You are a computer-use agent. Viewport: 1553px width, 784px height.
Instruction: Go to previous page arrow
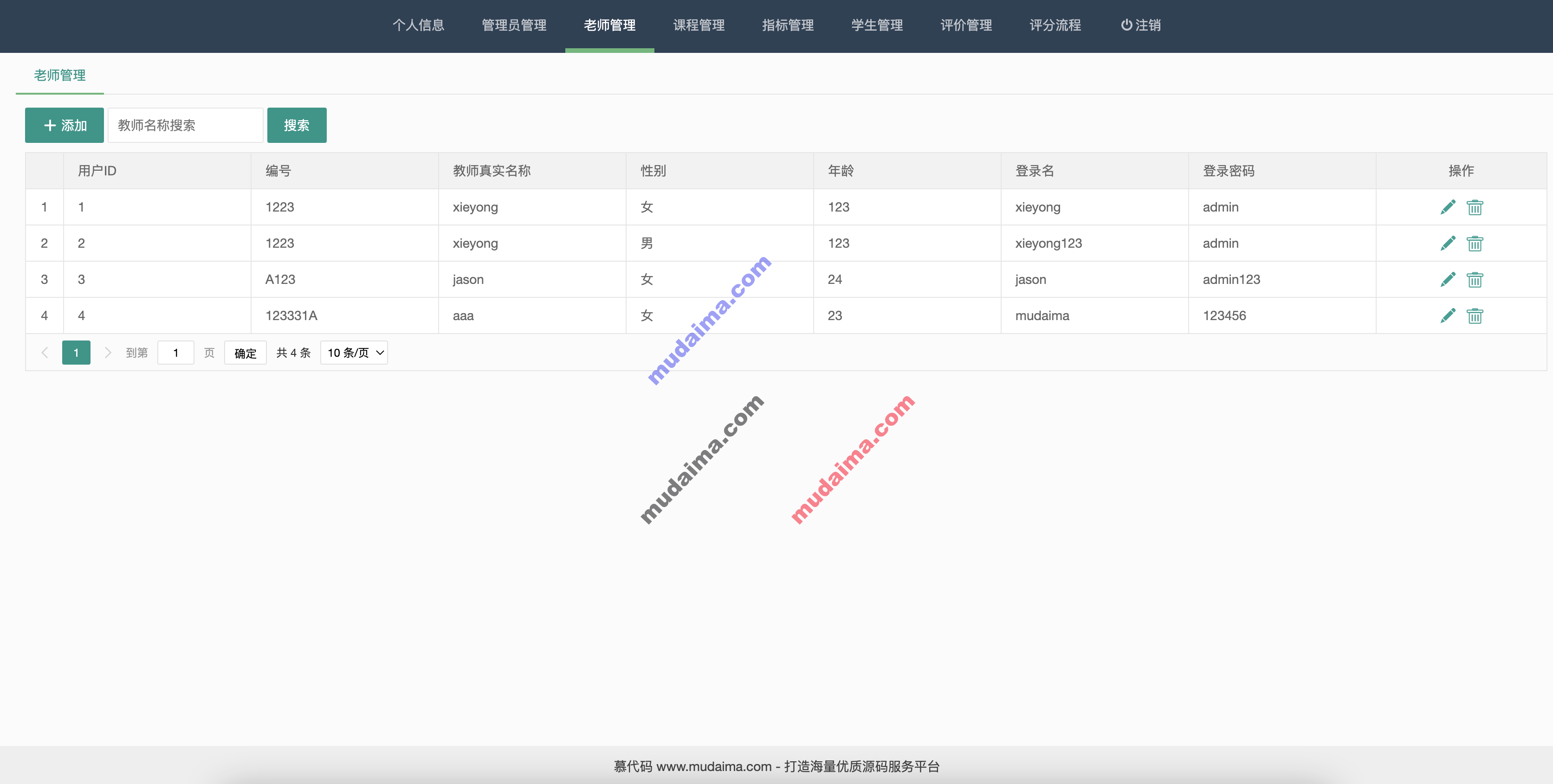click(x=45, y=353)
